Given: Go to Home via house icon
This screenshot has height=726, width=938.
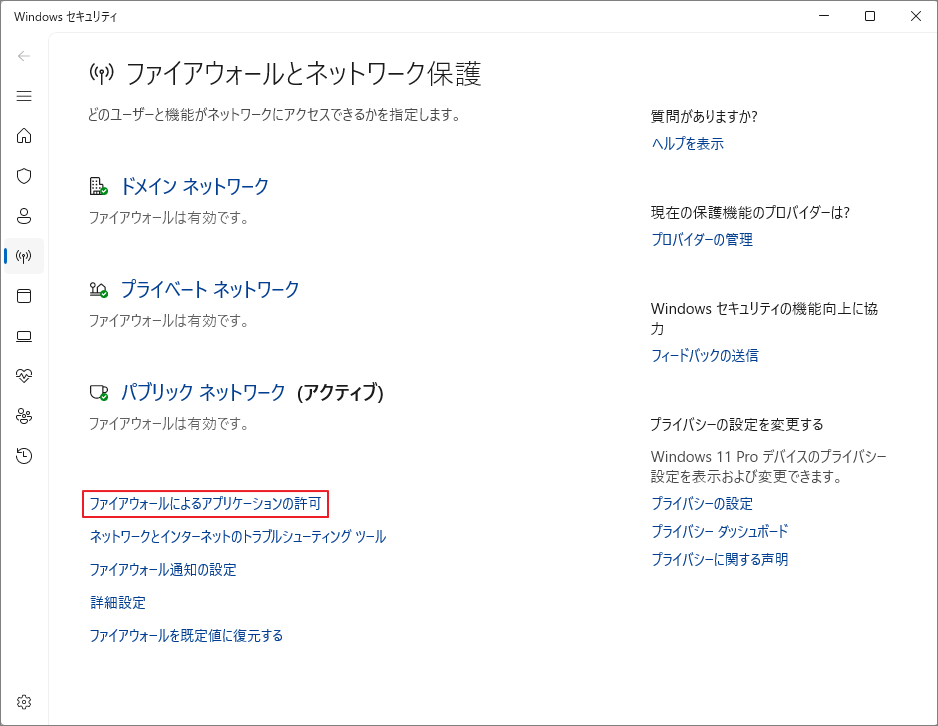Looking at the screenshot, I should tap(24, 136).
